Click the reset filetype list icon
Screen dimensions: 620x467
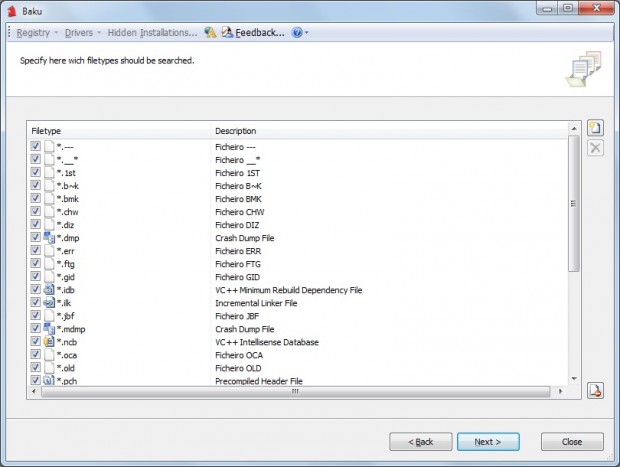pyautogui.click(x=595, y=391)
